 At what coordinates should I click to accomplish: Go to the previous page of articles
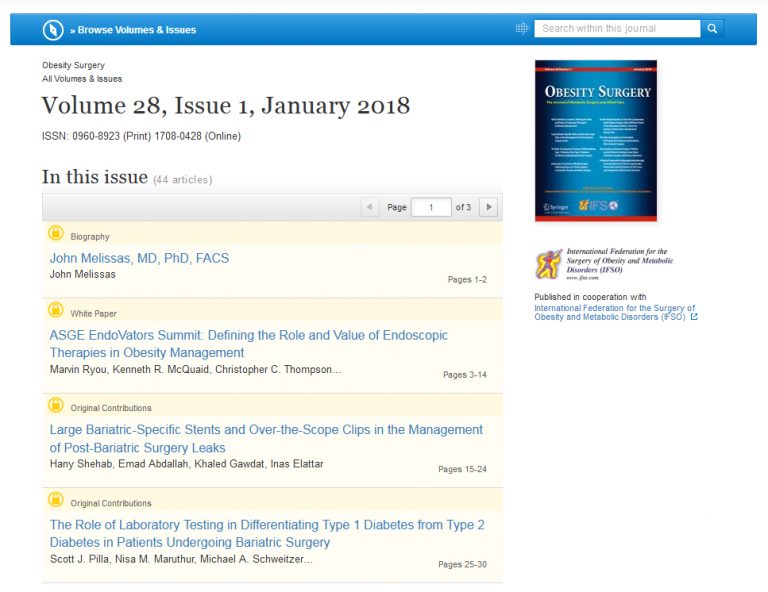pyautogui.click(x=369, y=207)
